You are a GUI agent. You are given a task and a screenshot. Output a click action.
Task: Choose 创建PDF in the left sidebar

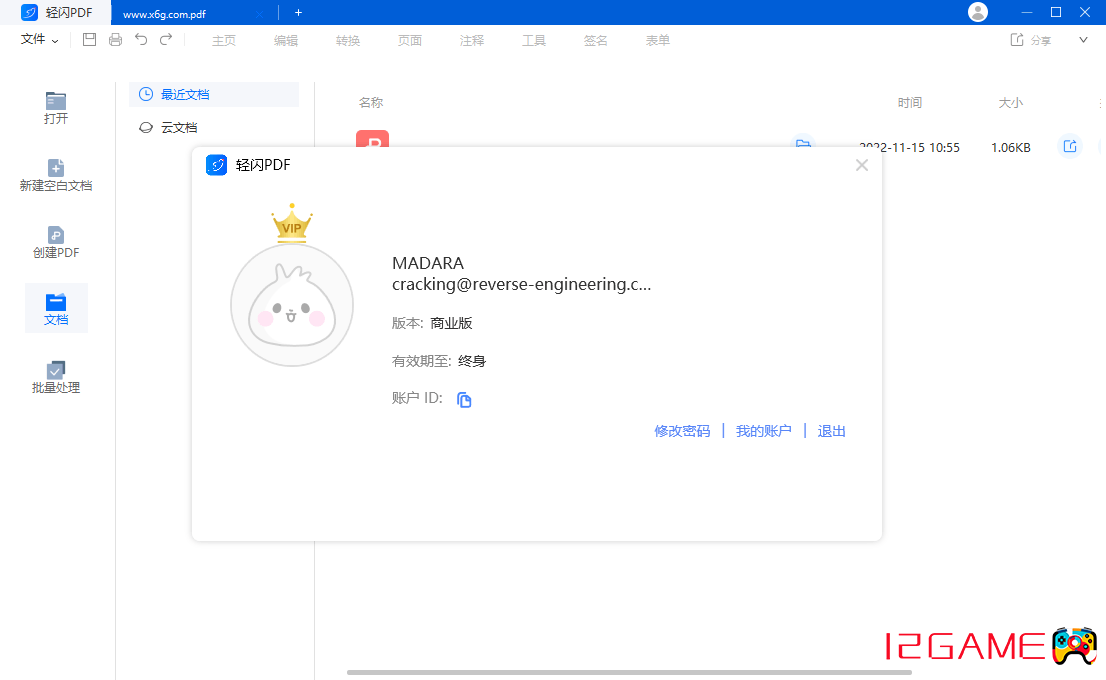(56, 242)
